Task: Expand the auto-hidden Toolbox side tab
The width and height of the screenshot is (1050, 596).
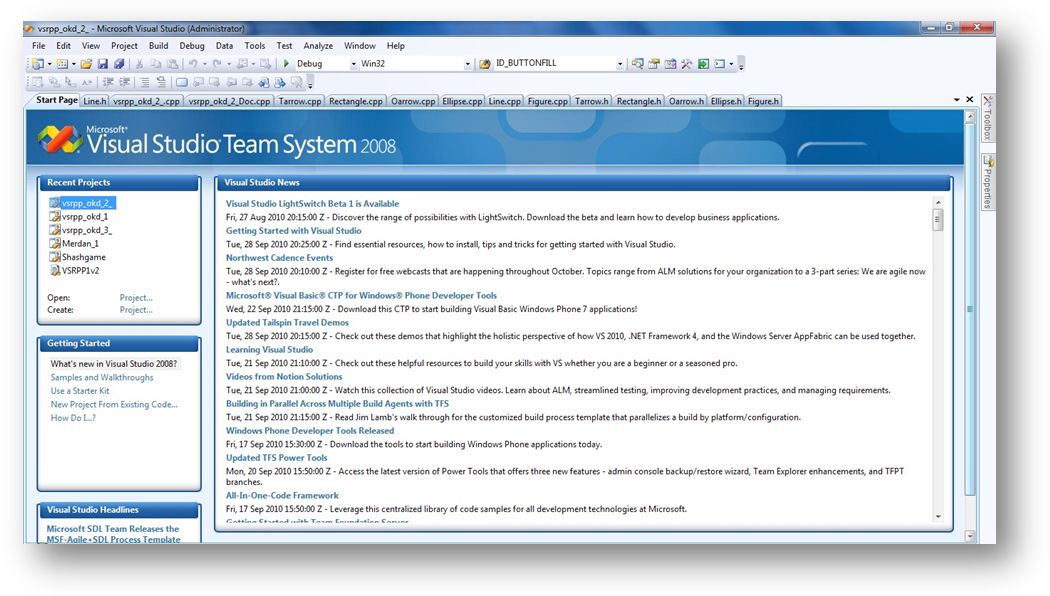Action: (987, 118)
